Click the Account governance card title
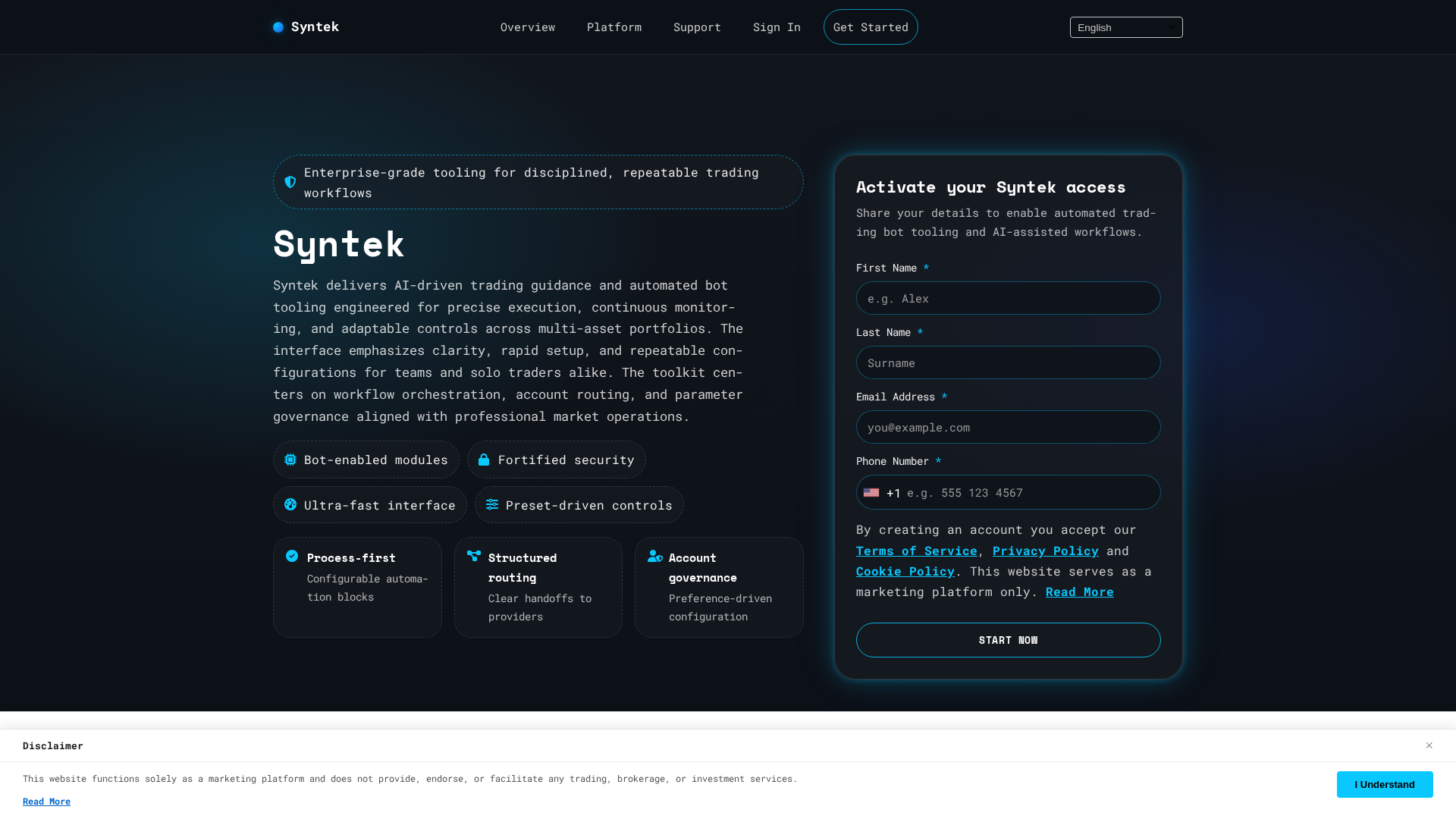Screen dimensions: 1456x819 click(x=703, y=567)
